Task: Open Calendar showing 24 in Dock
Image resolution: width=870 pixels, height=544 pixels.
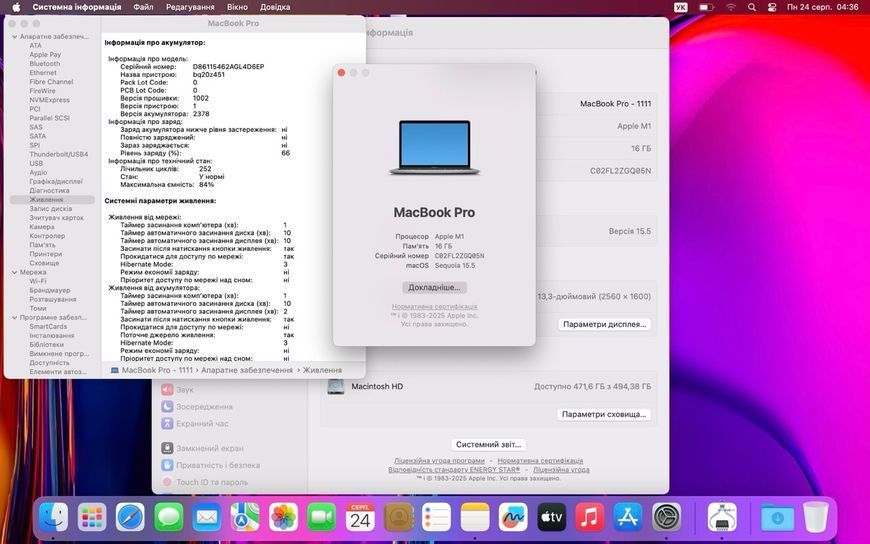Action: pos(360,517)
